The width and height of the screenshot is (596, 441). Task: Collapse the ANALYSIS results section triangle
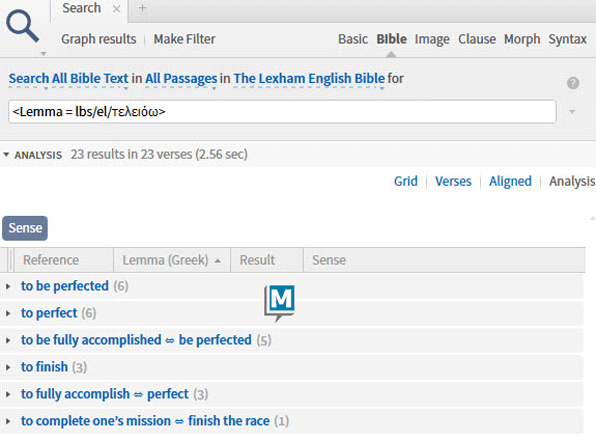click(6, 154)
